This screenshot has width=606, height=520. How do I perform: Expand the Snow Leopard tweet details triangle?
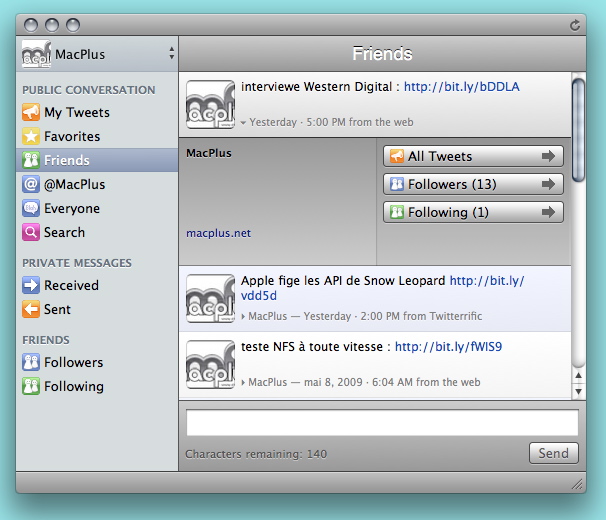(x=243, y=317)
